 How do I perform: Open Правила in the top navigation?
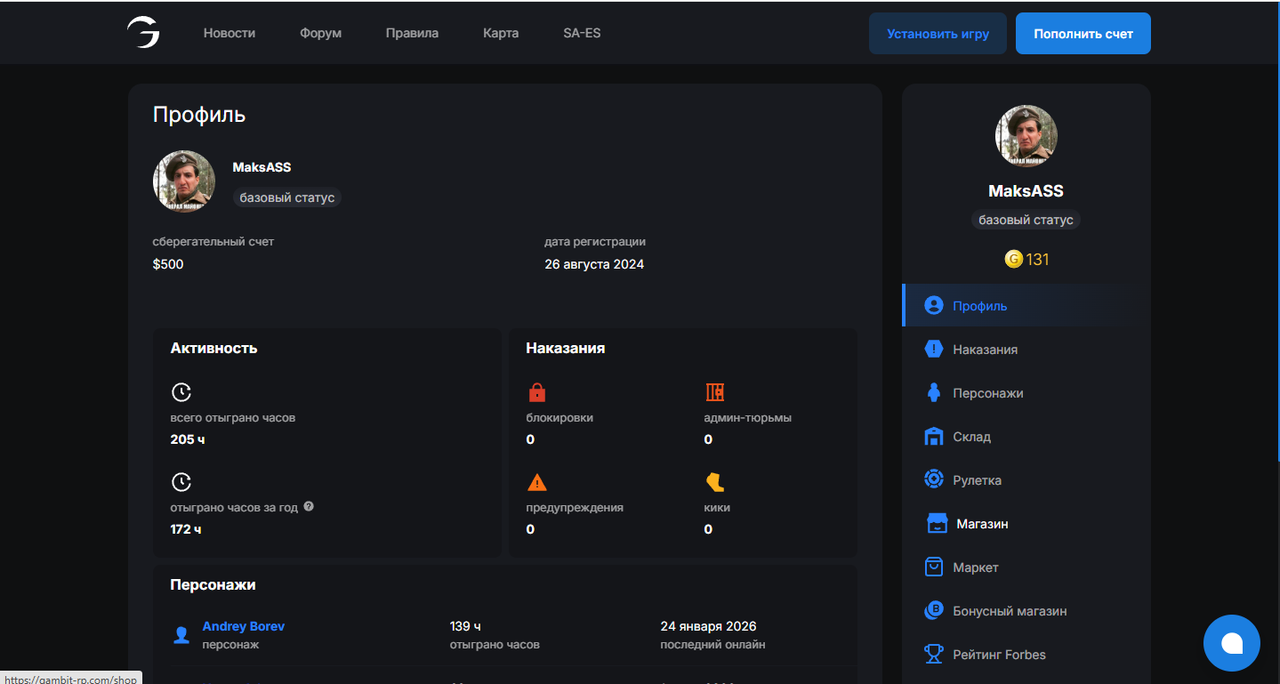(412, 33)
